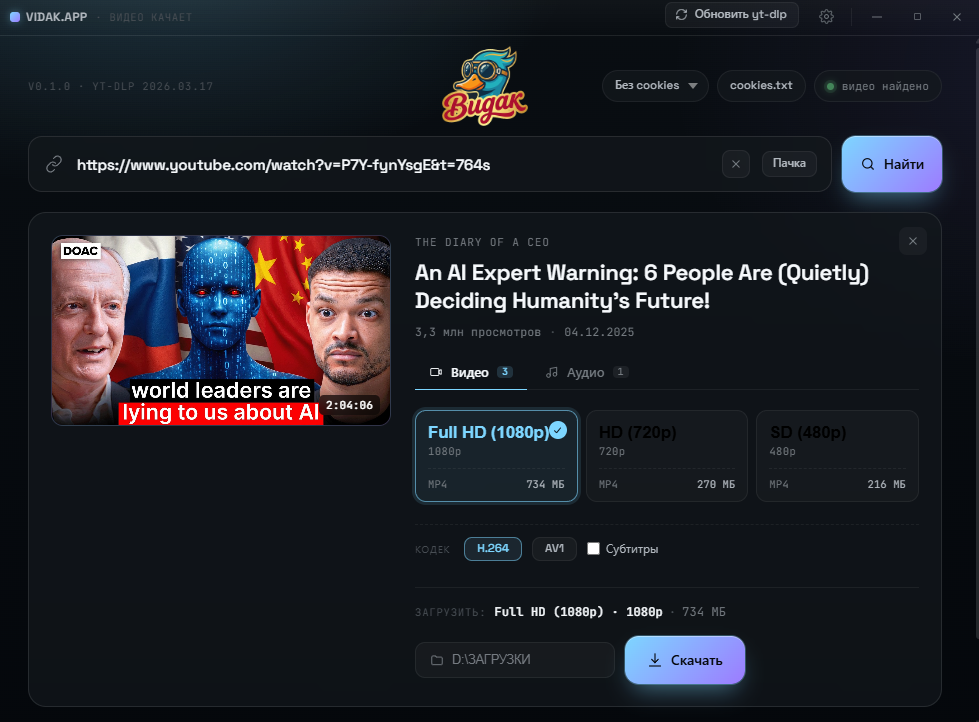Maximize the Vidak window

click(x=917, y=17)
